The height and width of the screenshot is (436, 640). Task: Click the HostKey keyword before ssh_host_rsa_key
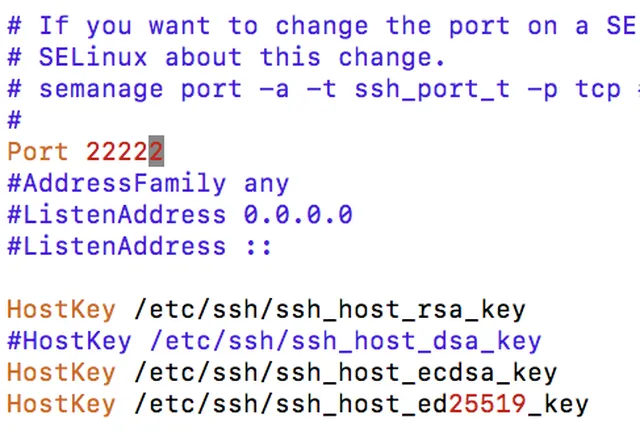[61, 309]
